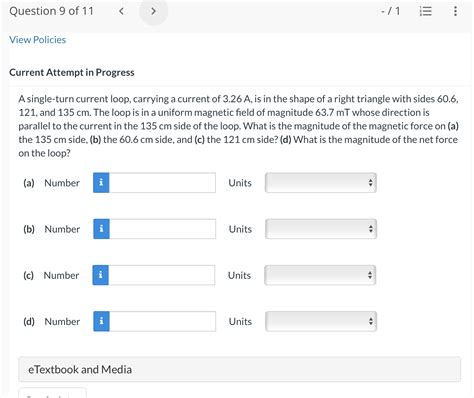Focus the Number field for part (d)
This screenshot has width=474, height=398.
pos(163,321)
